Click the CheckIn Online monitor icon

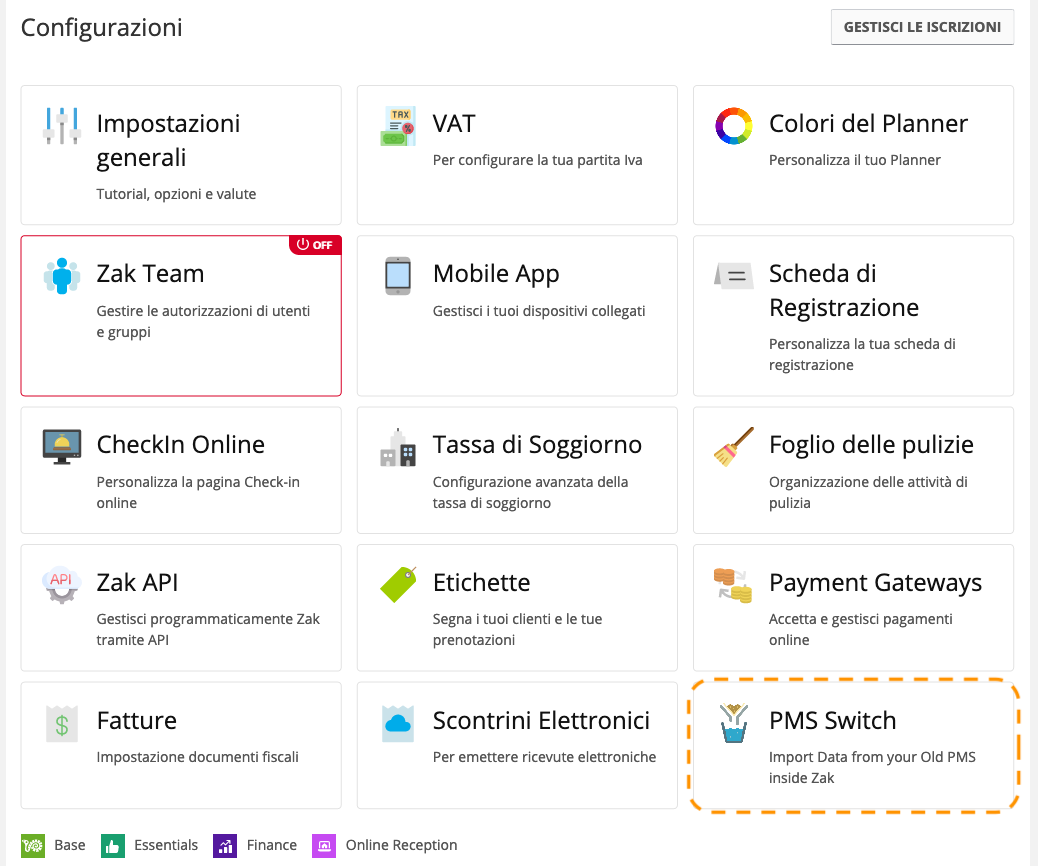click(62, 447)
